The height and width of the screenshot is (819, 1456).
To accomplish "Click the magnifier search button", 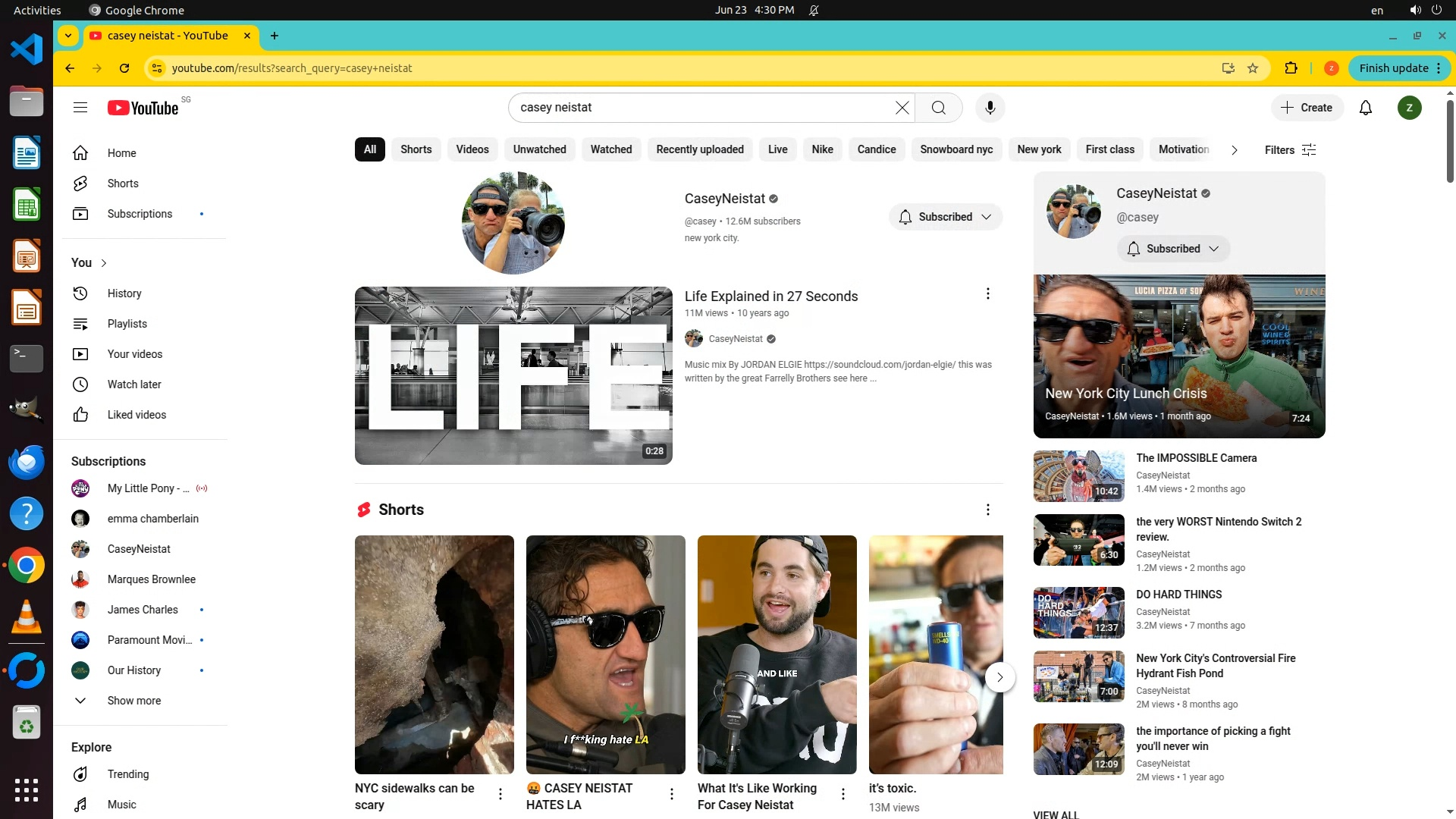I will click(x=938, y=108).
